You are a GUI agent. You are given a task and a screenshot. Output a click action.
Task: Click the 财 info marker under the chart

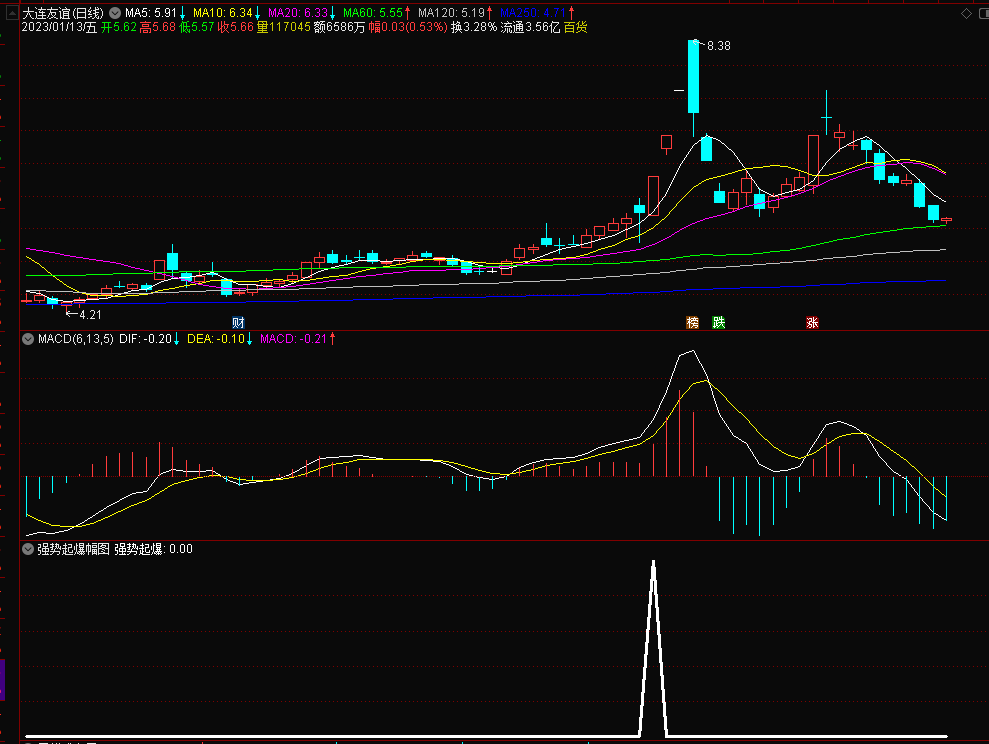click(x=238, y=323)
